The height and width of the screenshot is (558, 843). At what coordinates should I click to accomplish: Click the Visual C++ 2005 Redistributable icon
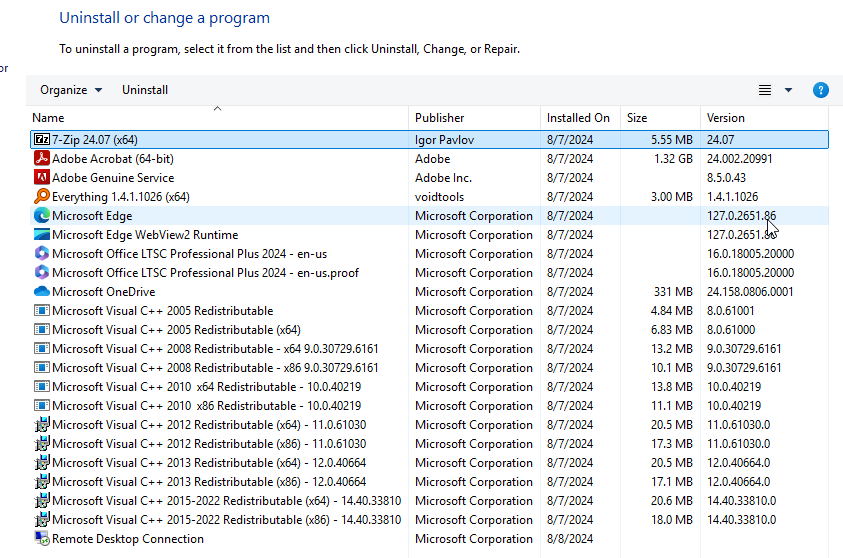click(42, 311)
